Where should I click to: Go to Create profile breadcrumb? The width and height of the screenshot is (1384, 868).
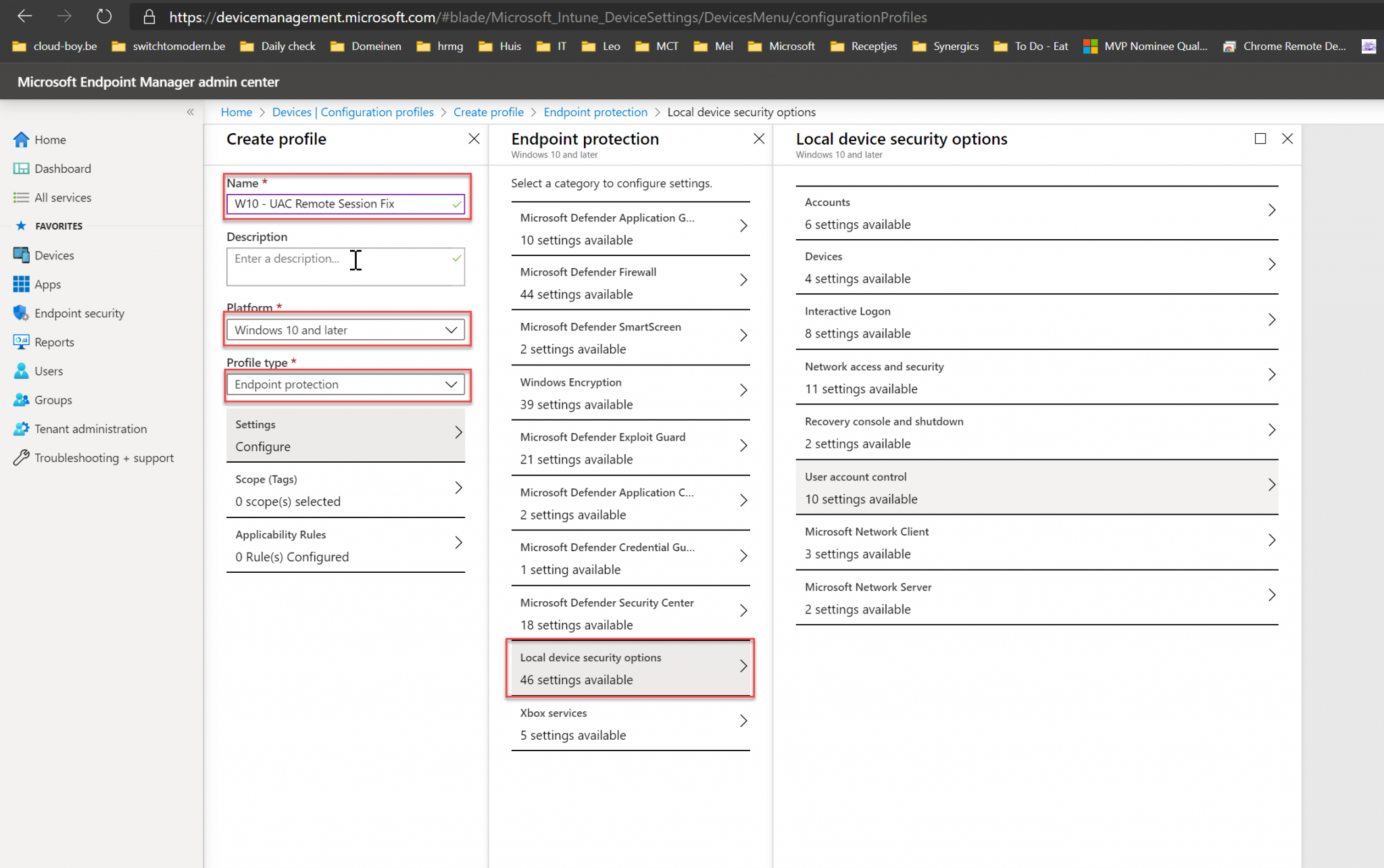pos(489,112)
